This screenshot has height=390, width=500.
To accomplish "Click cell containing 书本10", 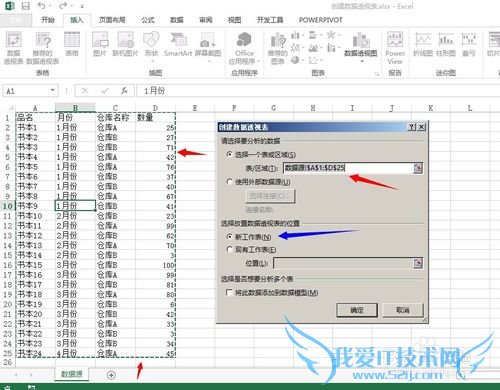I will (35, 216).
